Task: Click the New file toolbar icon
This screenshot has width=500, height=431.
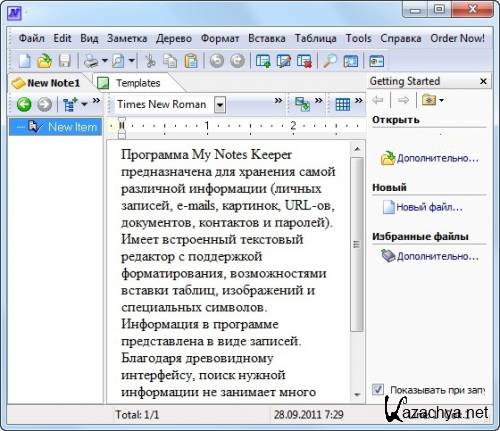Action: [25, 61]
